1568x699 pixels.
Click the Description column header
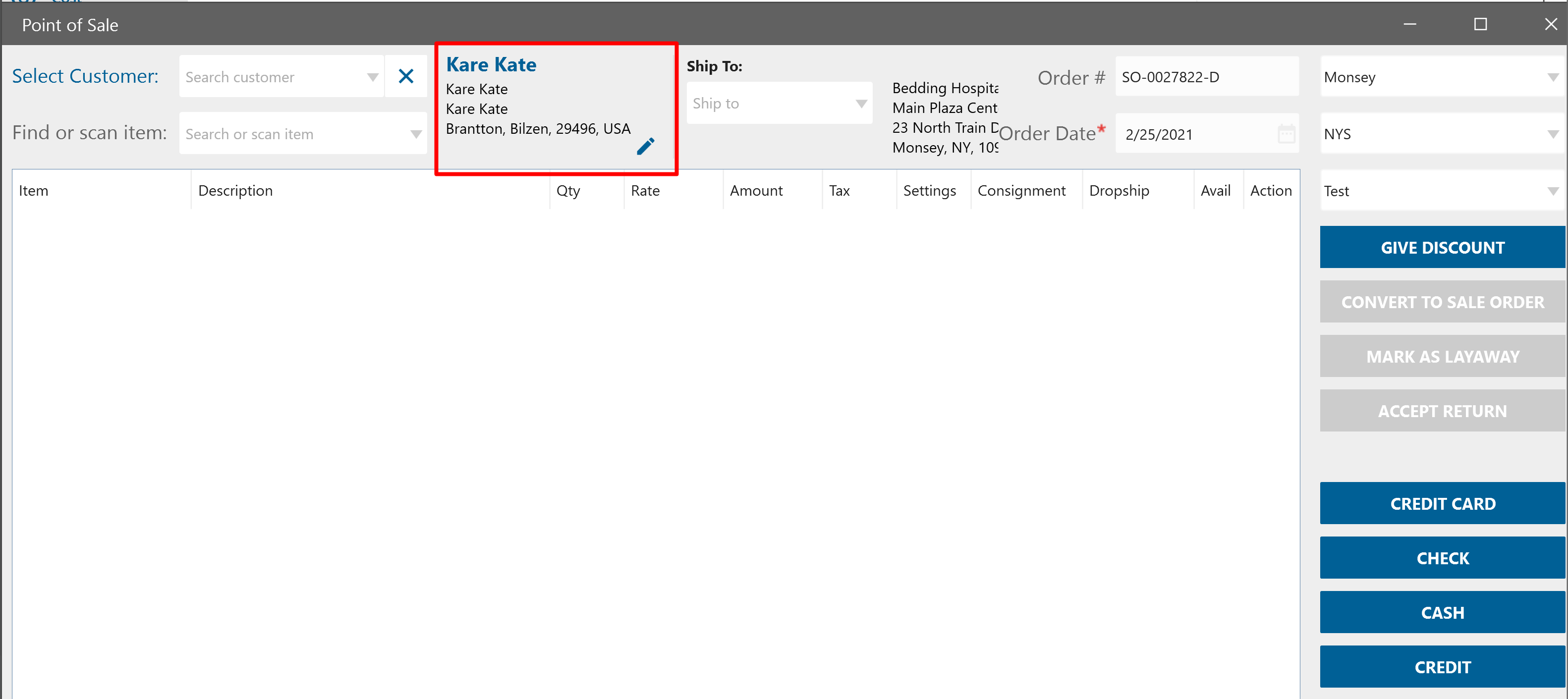pos(235,191)
